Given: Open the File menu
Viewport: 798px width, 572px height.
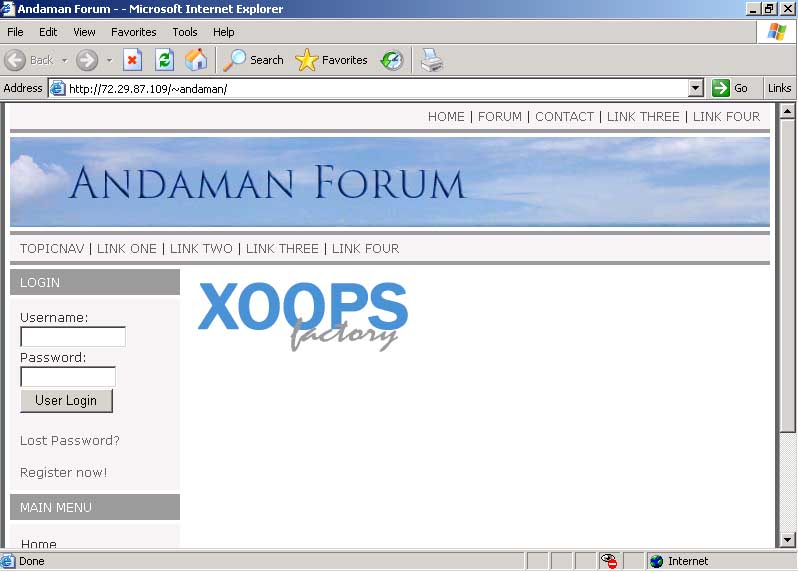Looking at the screenshot, I should 15,32.
